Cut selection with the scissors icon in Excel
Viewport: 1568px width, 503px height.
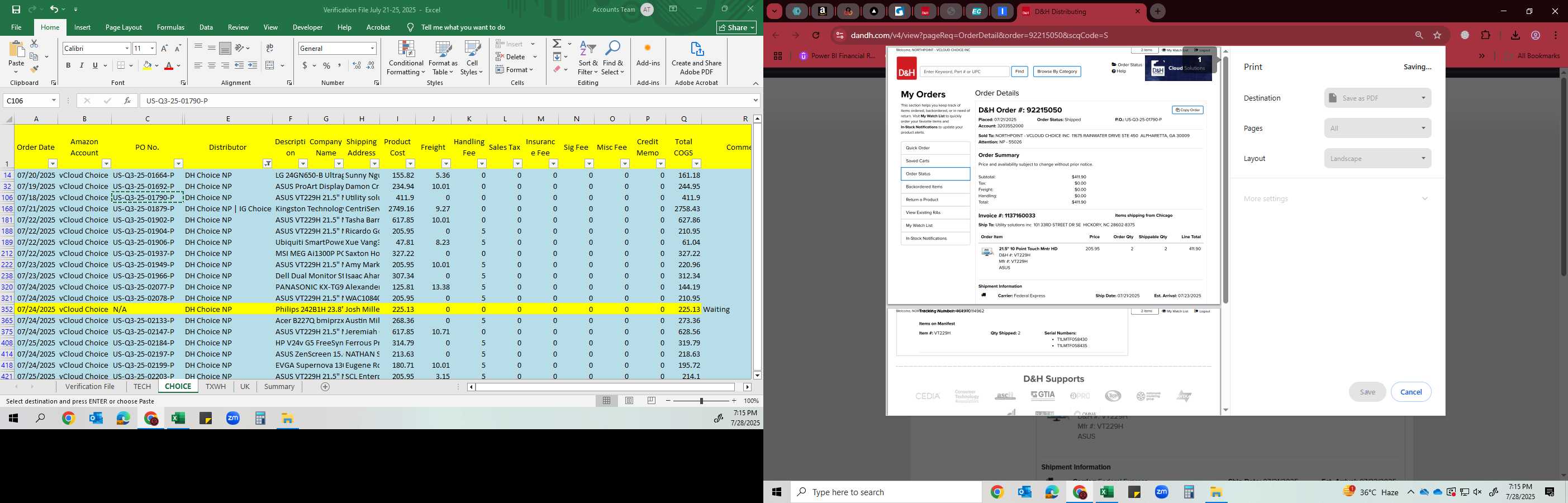(34, 44)
